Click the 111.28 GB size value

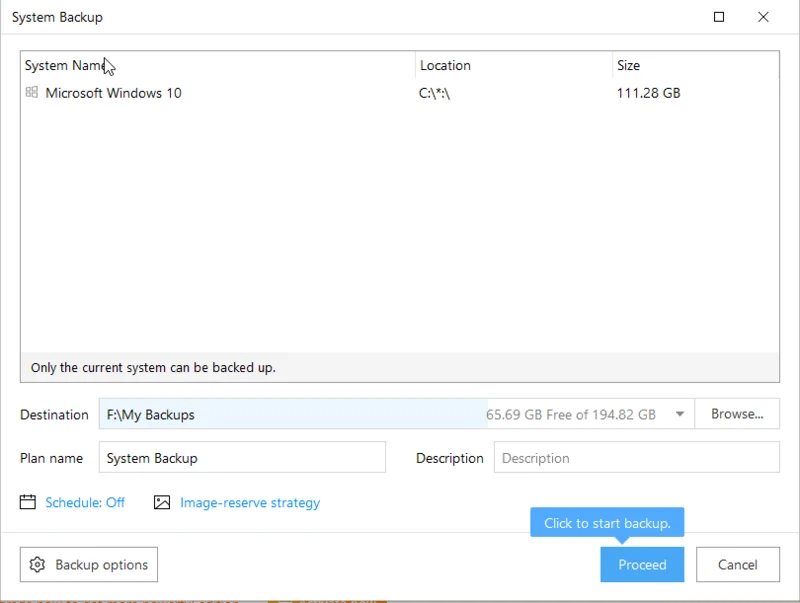(648, 93)
